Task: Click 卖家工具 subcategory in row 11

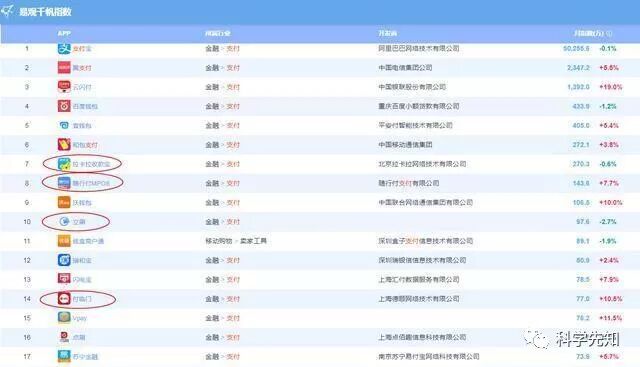Action: (253, 241)
